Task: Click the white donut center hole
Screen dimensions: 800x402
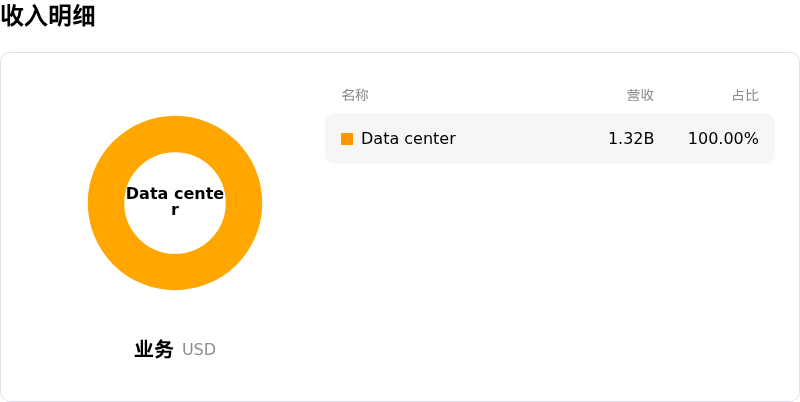Action: point(175,235)
